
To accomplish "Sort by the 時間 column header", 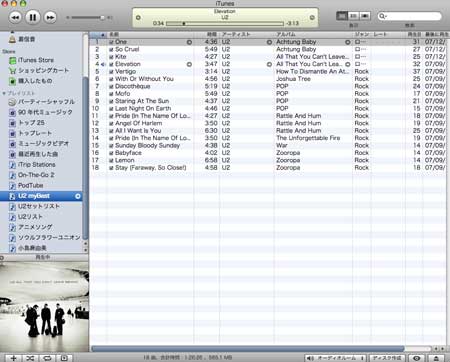I will 206,35.
